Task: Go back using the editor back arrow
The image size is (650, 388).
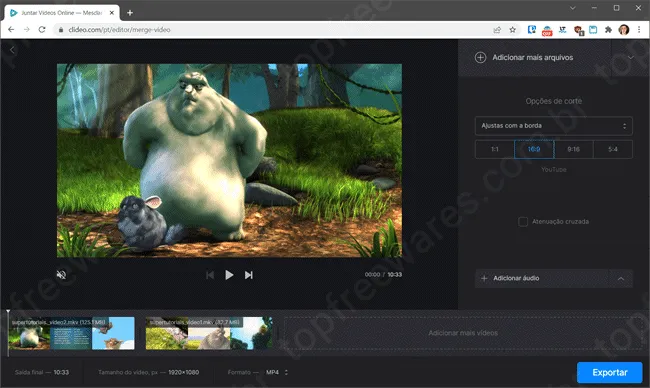Action: (12, 50)
